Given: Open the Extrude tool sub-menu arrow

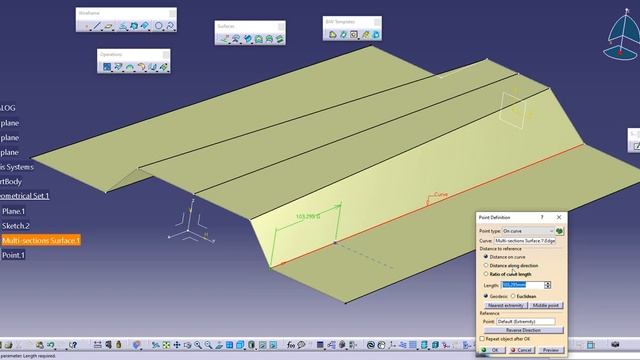Looking at the screenshot, I should click(229, 43).
